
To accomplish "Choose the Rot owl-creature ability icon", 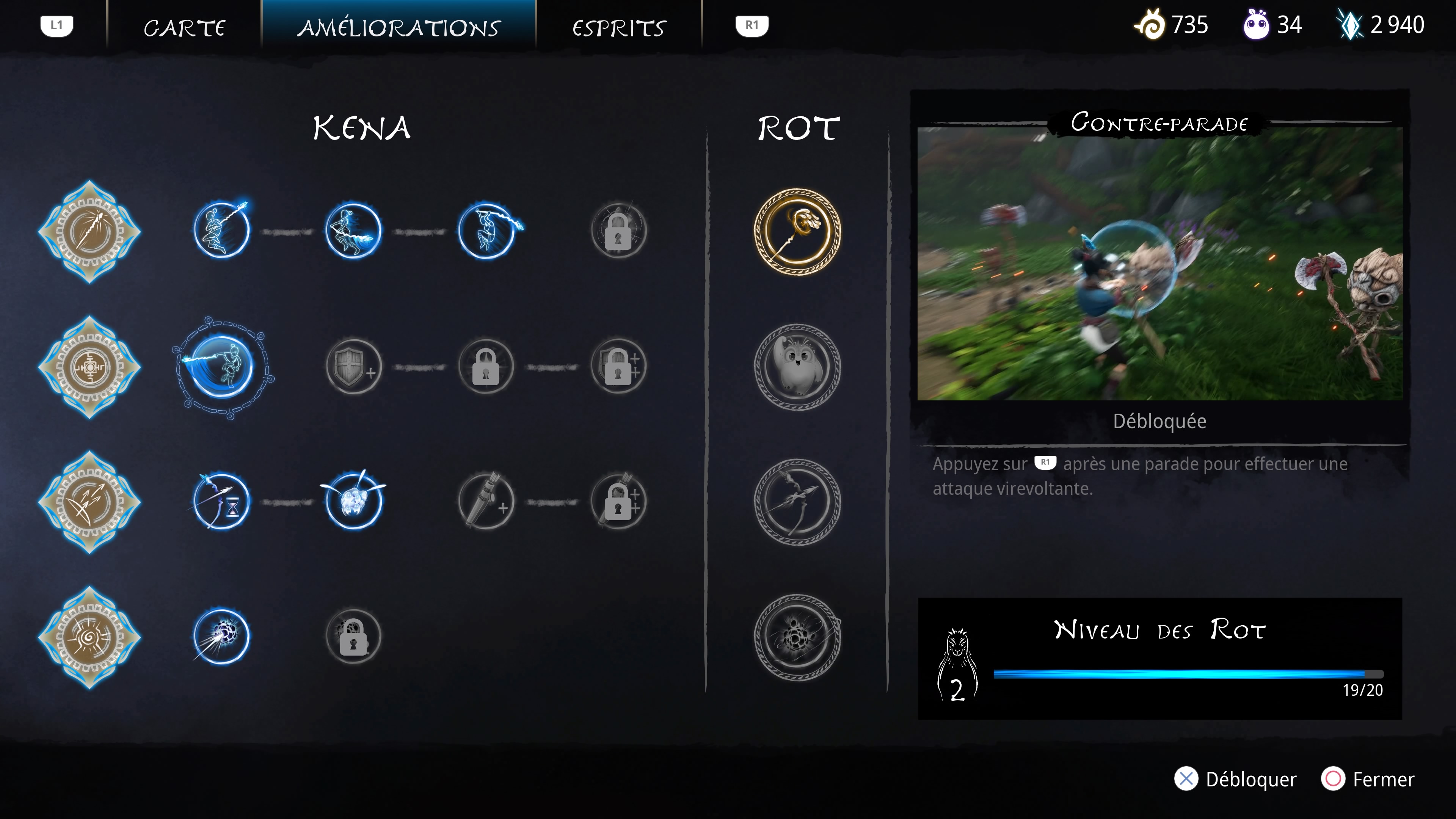I will pos(797,367).
